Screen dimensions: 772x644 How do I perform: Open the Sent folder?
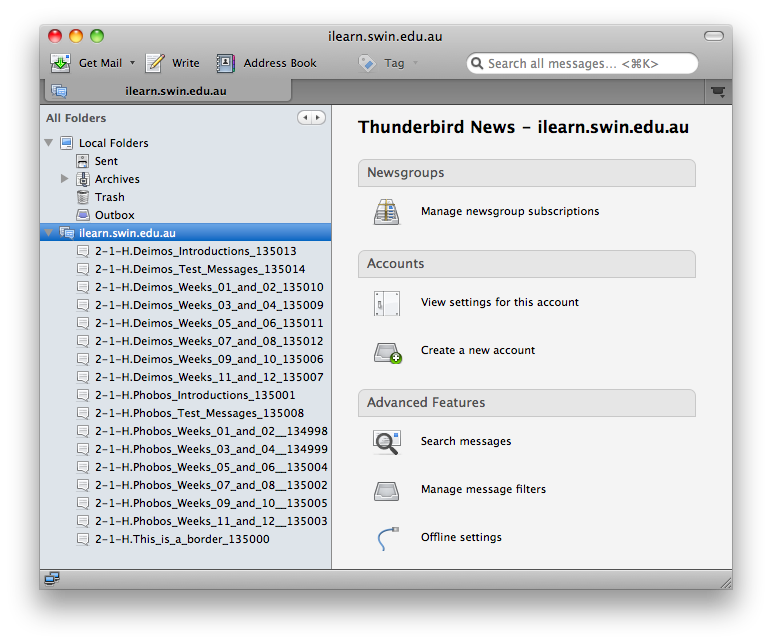[106, 161]
